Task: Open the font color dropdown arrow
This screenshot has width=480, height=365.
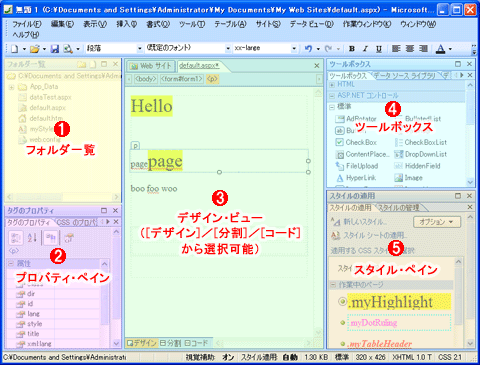Action: tap(450, 49)
